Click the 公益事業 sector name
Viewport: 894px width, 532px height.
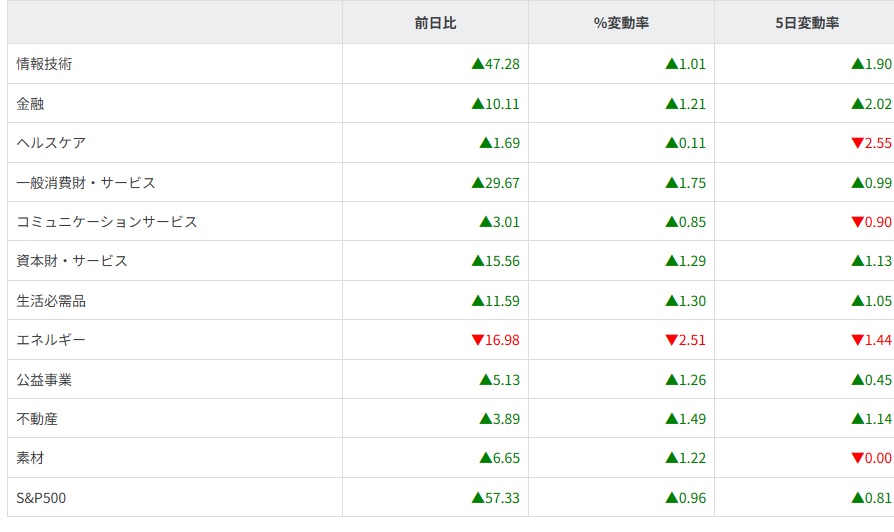44,379
